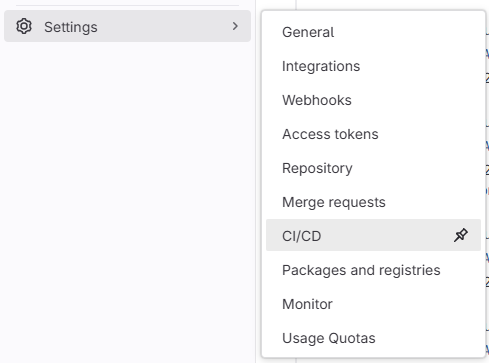Screen dimensions: 489x363
Task: Follow the Access tokens link
Action: pos(330,134)
